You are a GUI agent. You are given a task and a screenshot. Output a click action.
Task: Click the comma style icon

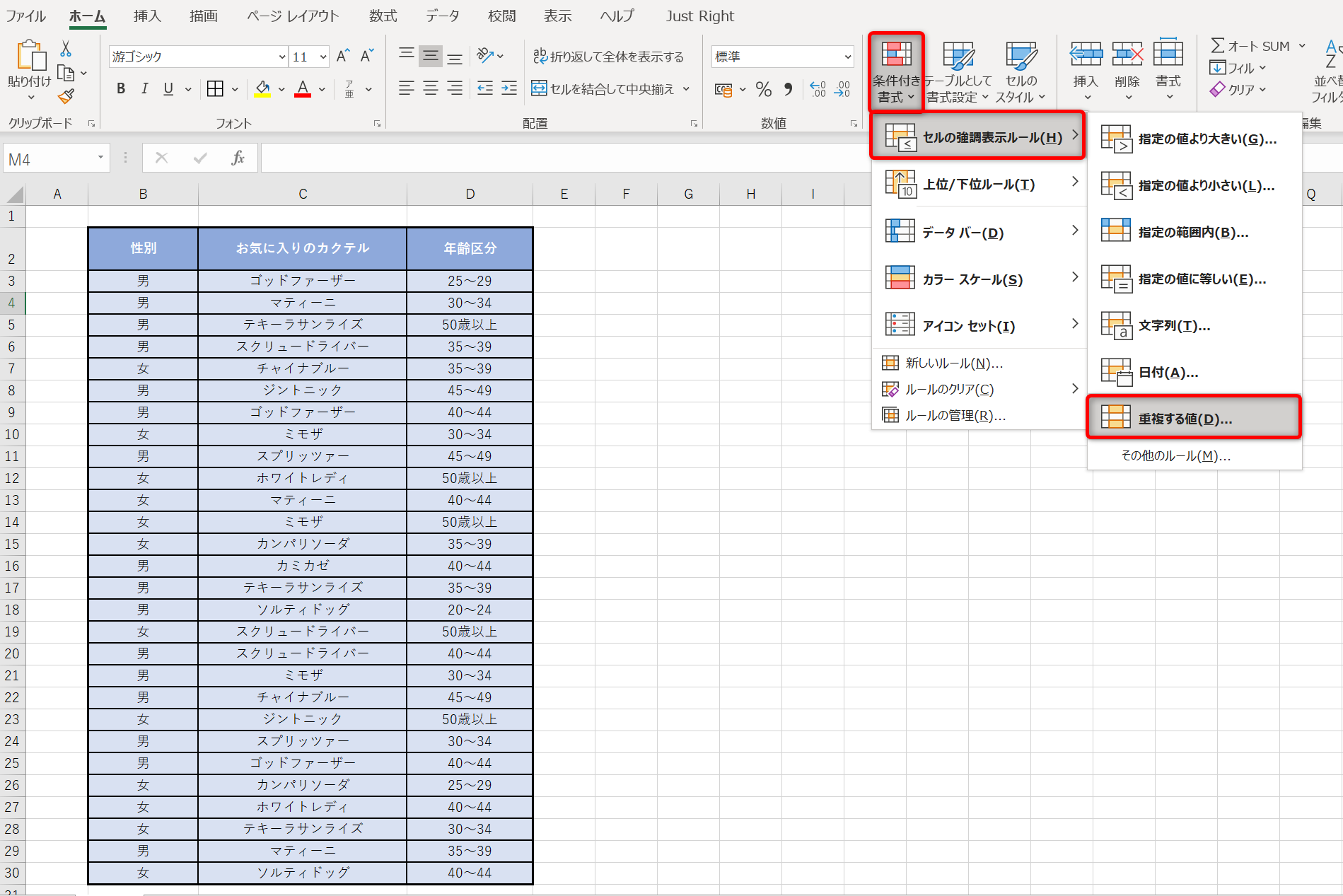click(788, 89)
